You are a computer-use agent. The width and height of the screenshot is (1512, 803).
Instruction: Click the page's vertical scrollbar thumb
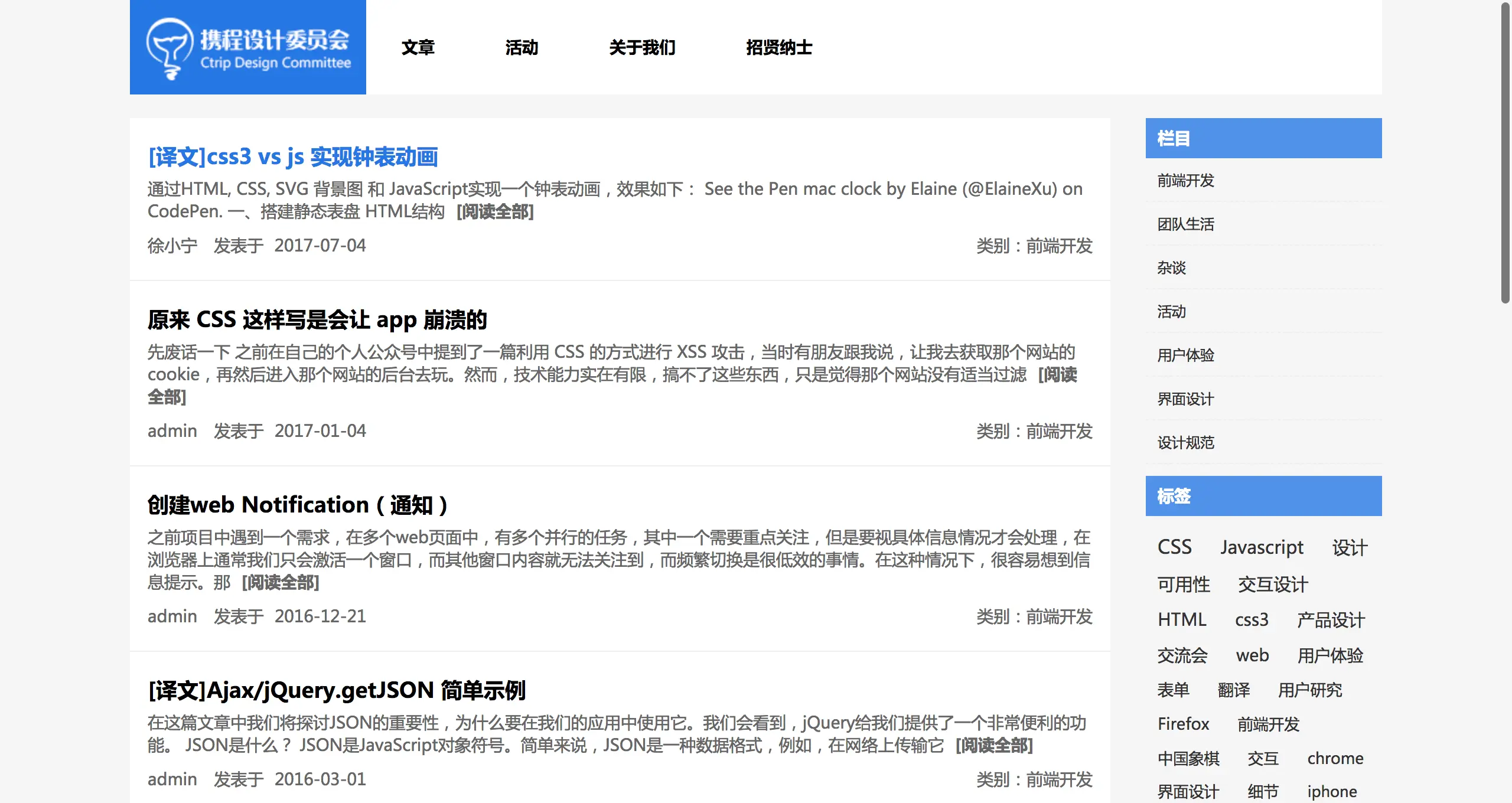(x=1506, y=154)
